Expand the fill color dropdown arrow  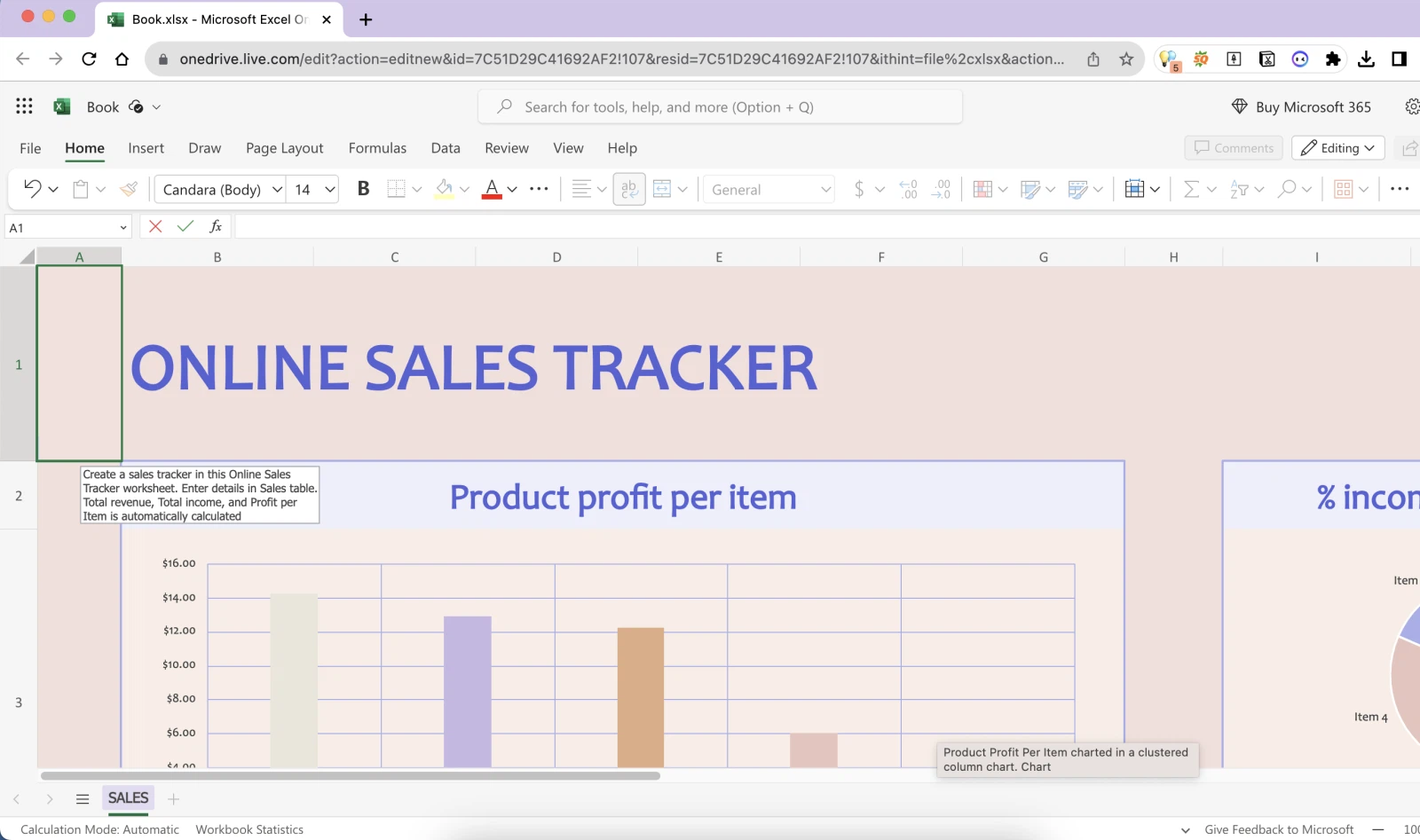point(464,189)
